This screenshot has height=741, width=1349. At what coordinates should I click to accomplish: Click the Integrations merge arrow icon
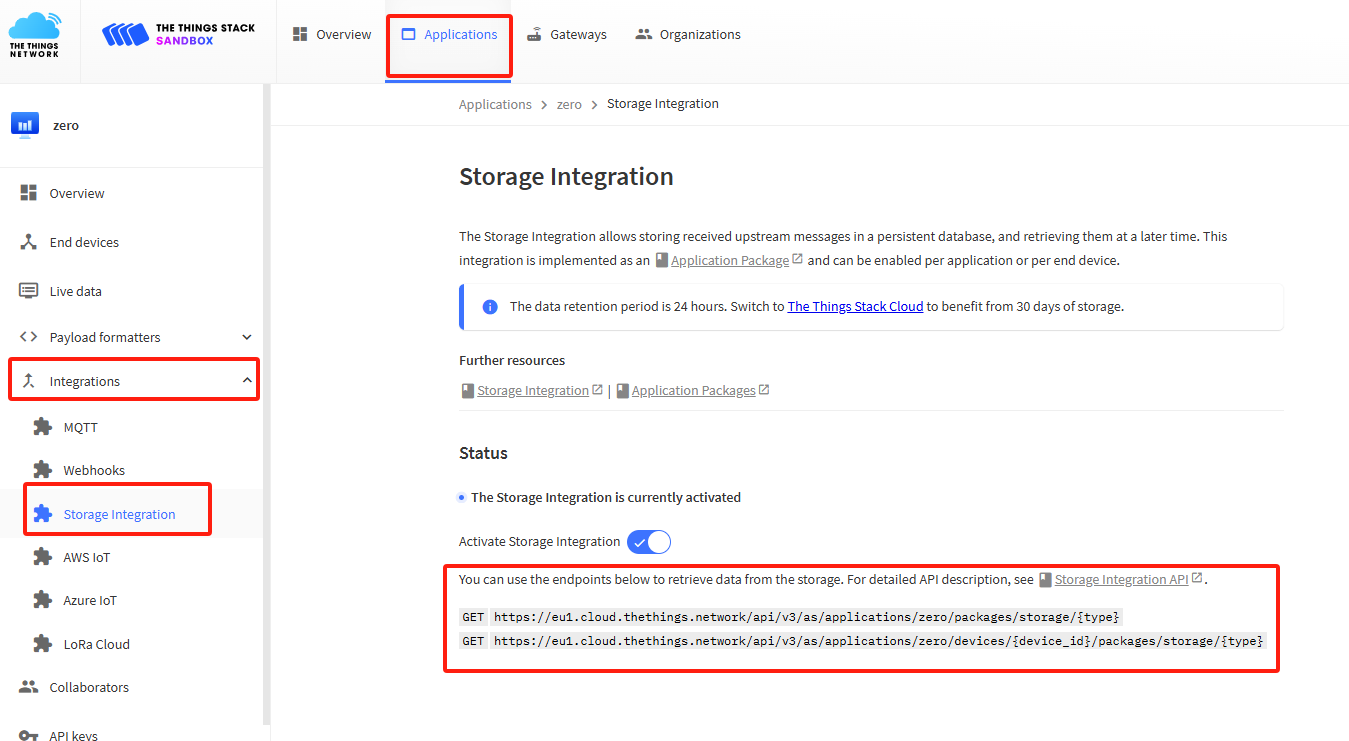pos(29,381)
